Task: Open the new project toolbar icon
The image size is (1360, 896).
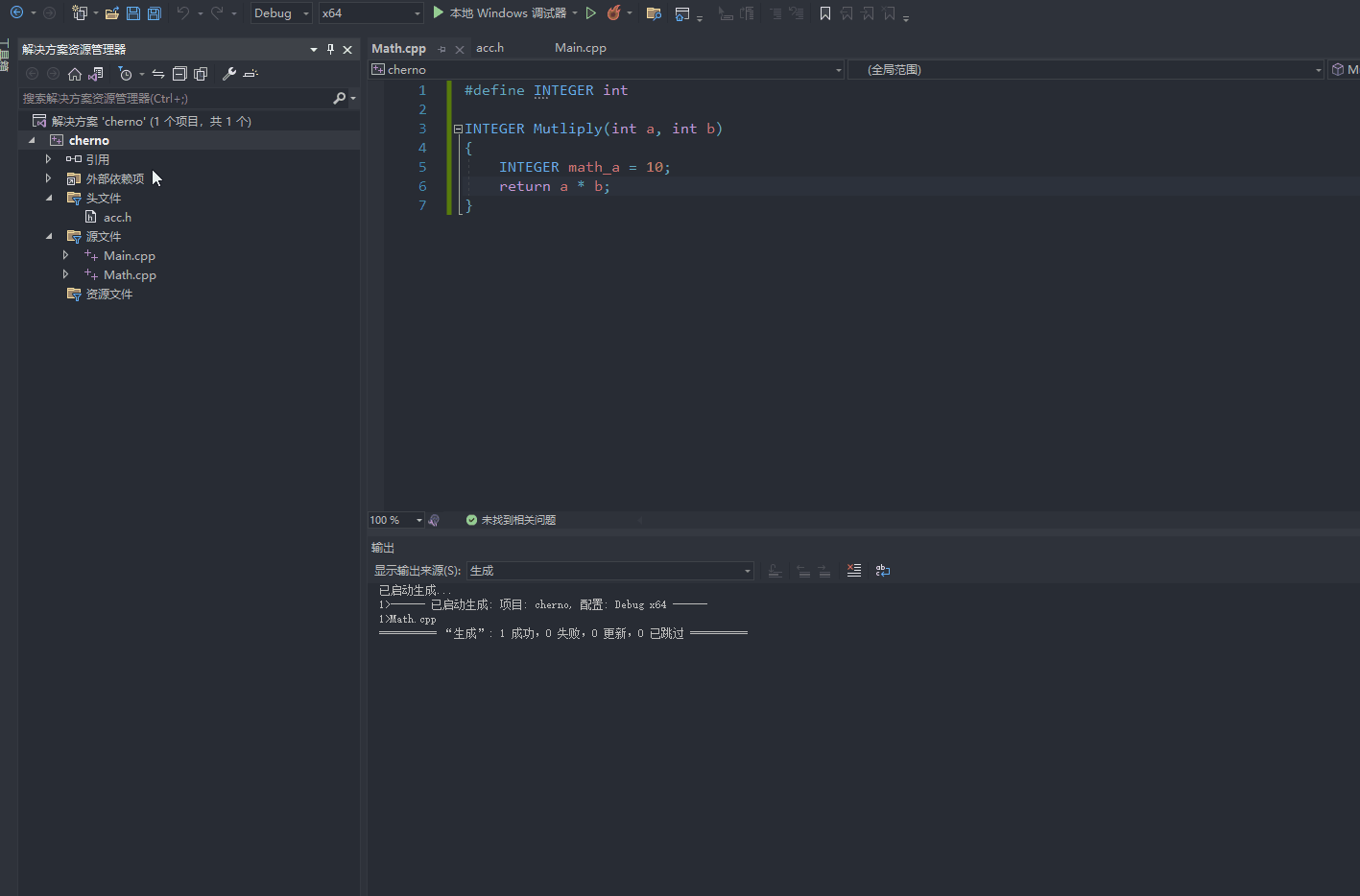Action: (x=80, y=13)
